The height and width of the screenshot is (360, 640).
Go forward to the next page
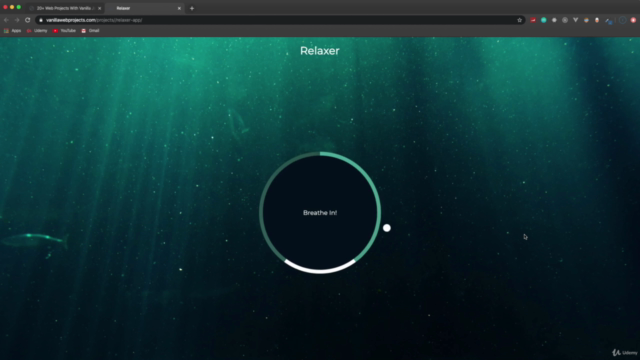pyautogui.click(x=17, y=20)
